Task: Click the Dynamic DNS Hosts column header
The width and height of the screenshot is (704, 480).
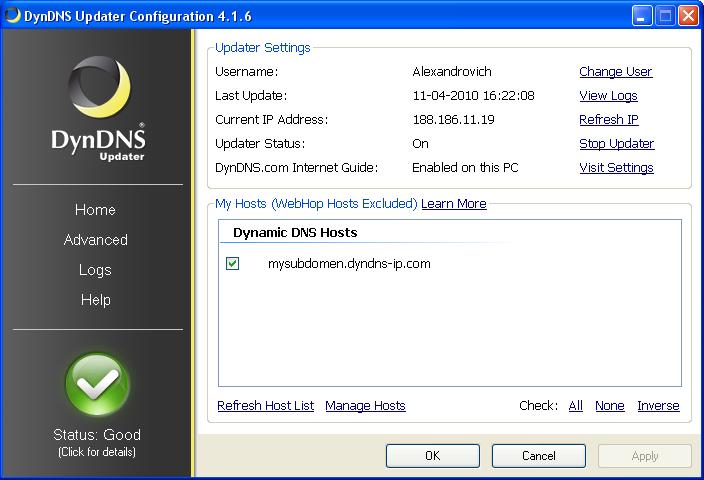Action: (295, 233)
